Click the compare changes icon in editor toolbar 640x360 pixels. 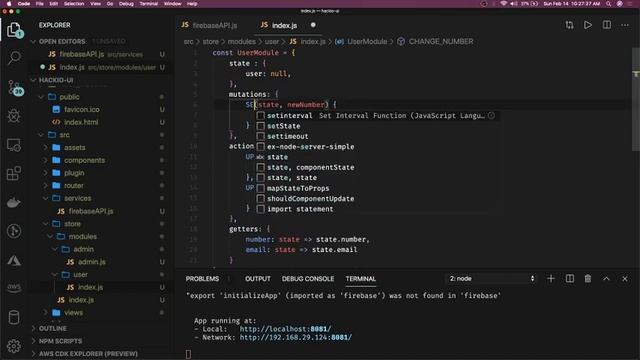569,25
